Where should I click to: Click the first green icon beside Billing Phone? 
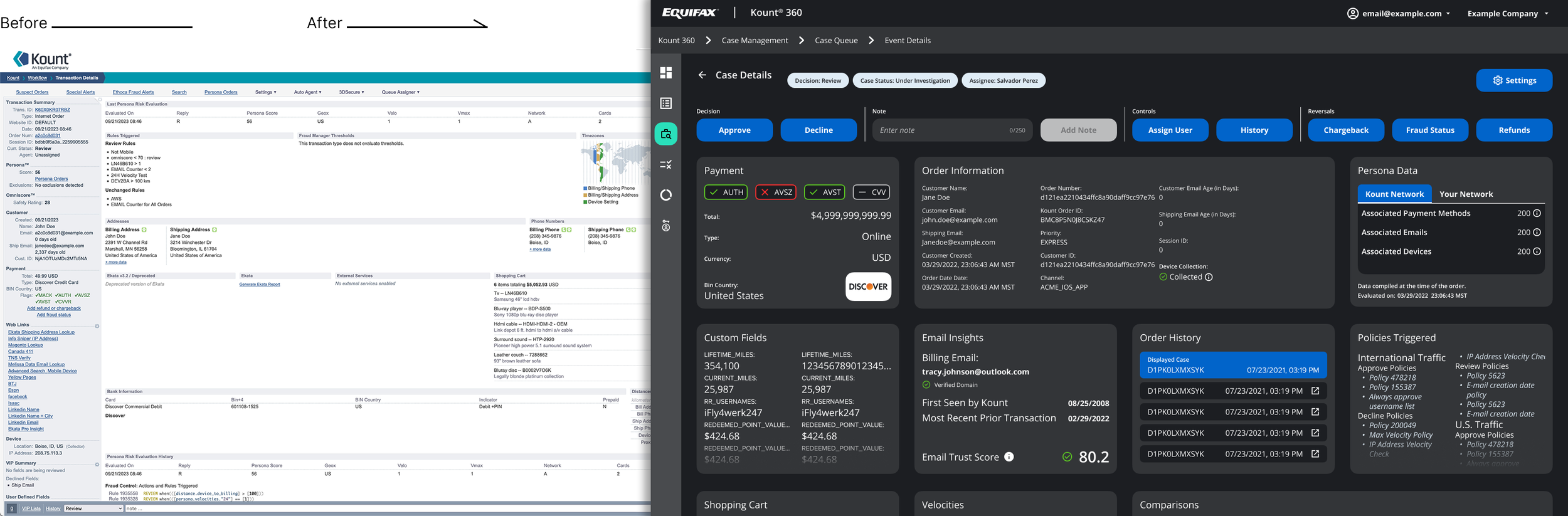[x=564, y=229]
